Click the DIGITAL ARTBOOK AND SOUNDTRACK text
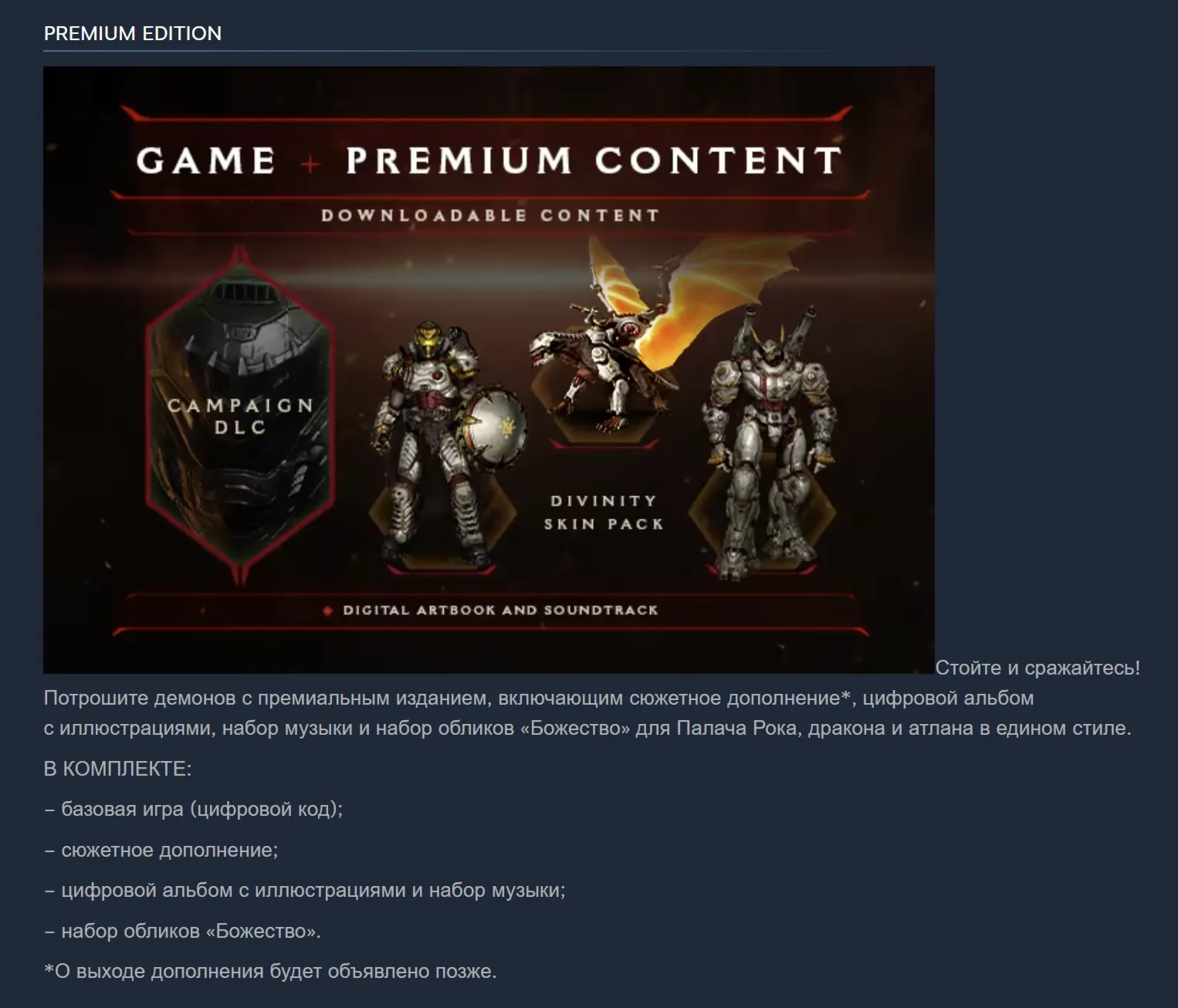 click(500, 611)
